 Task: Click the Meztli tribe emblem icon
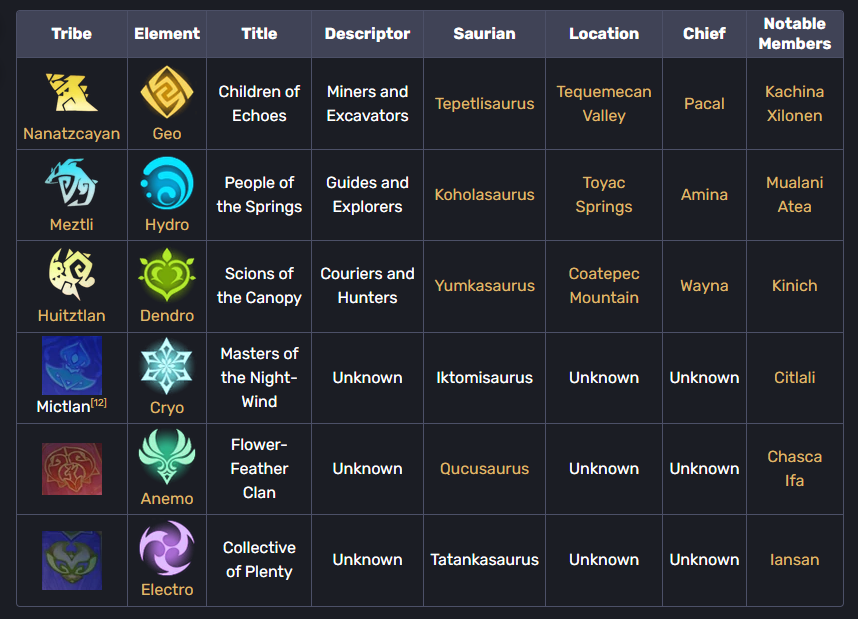pyautogui.click(x=71, y=185)
